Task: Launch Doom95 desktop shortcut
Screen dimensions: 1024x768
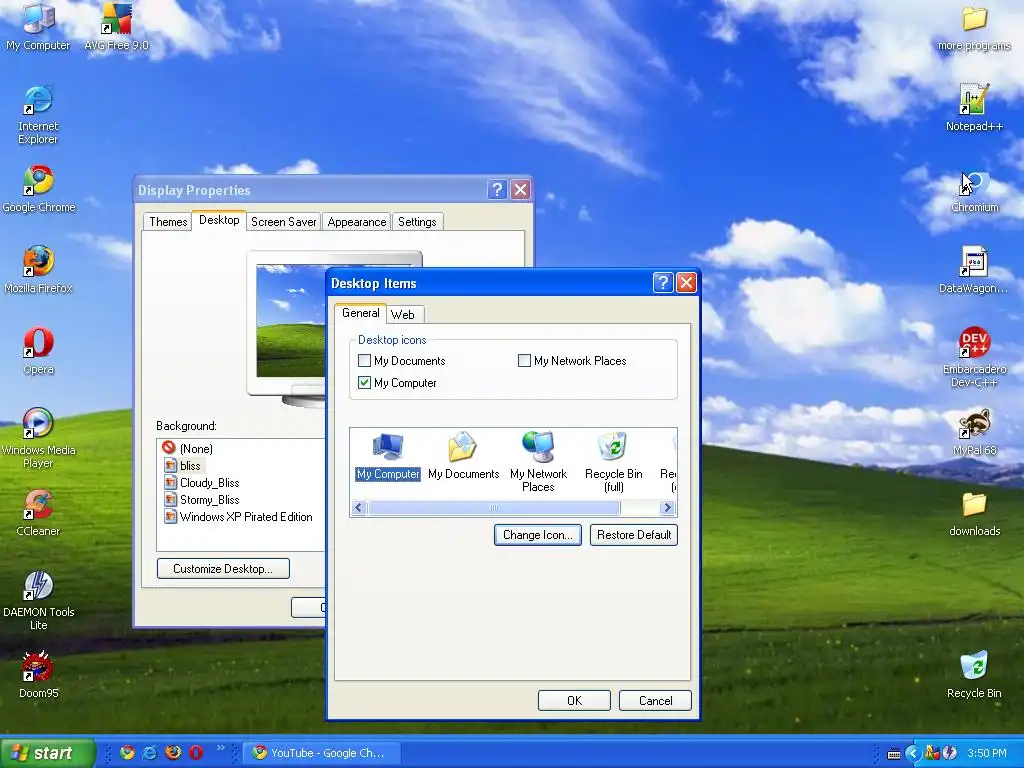Action: tap(38, 675)
